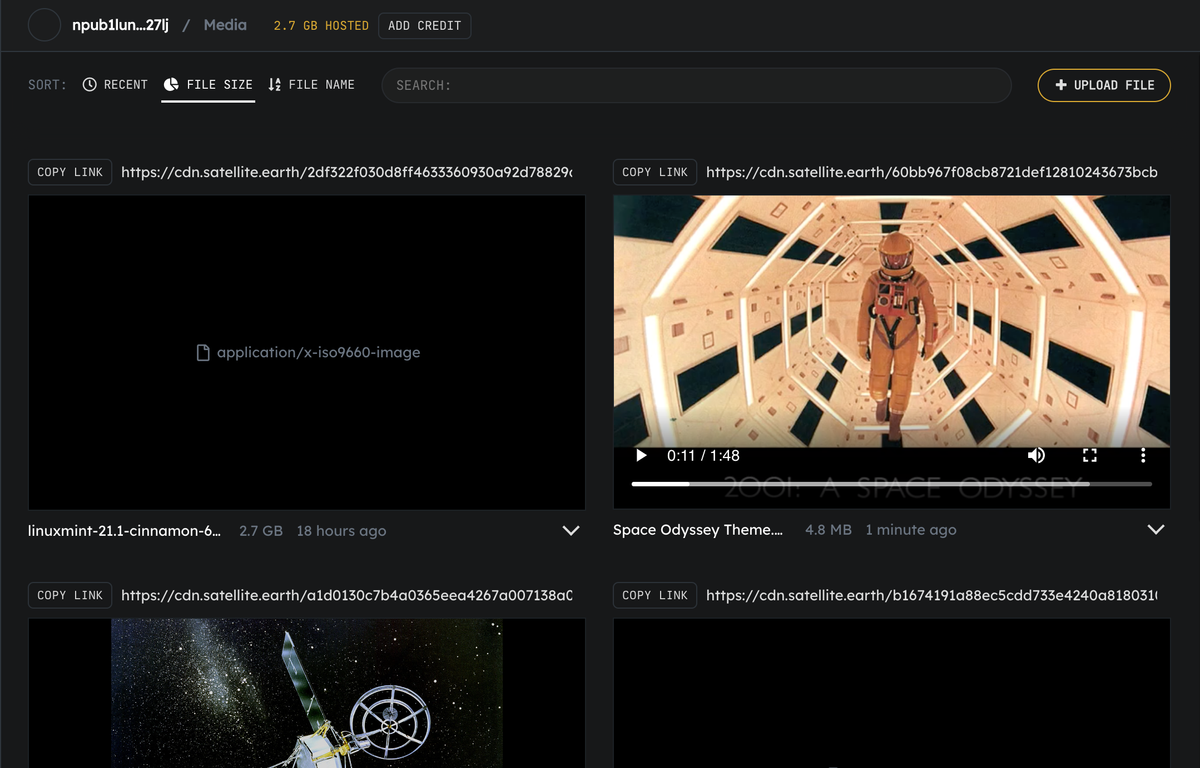This screenshot has height=768, width=1200.
Task: Click the profile avatar next to npub1lun
Action: coord(41,24)
